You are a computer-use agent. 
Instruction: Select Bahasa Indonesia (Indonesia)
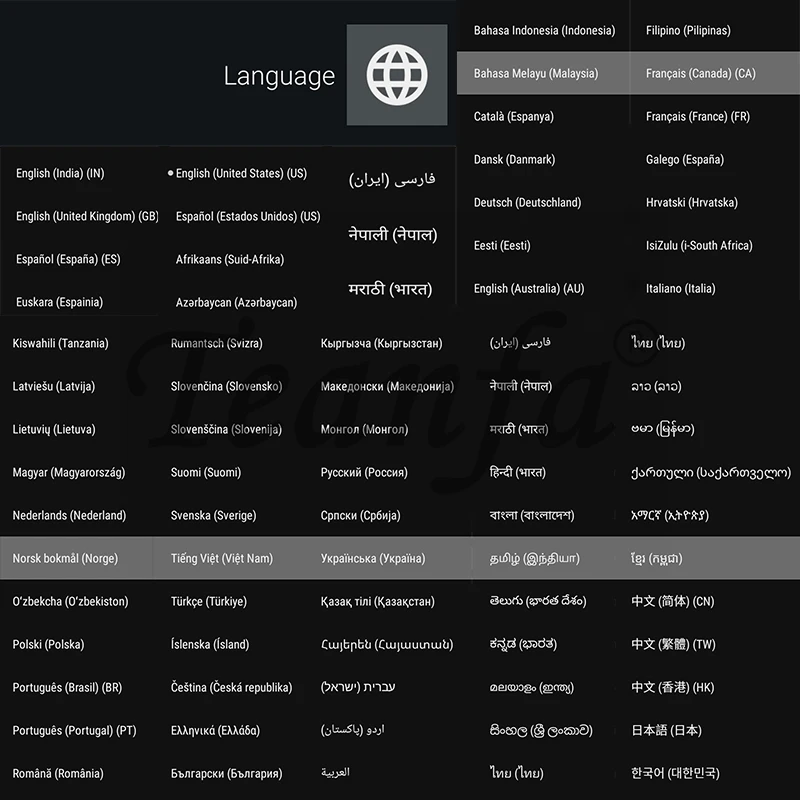coord(544,31)
